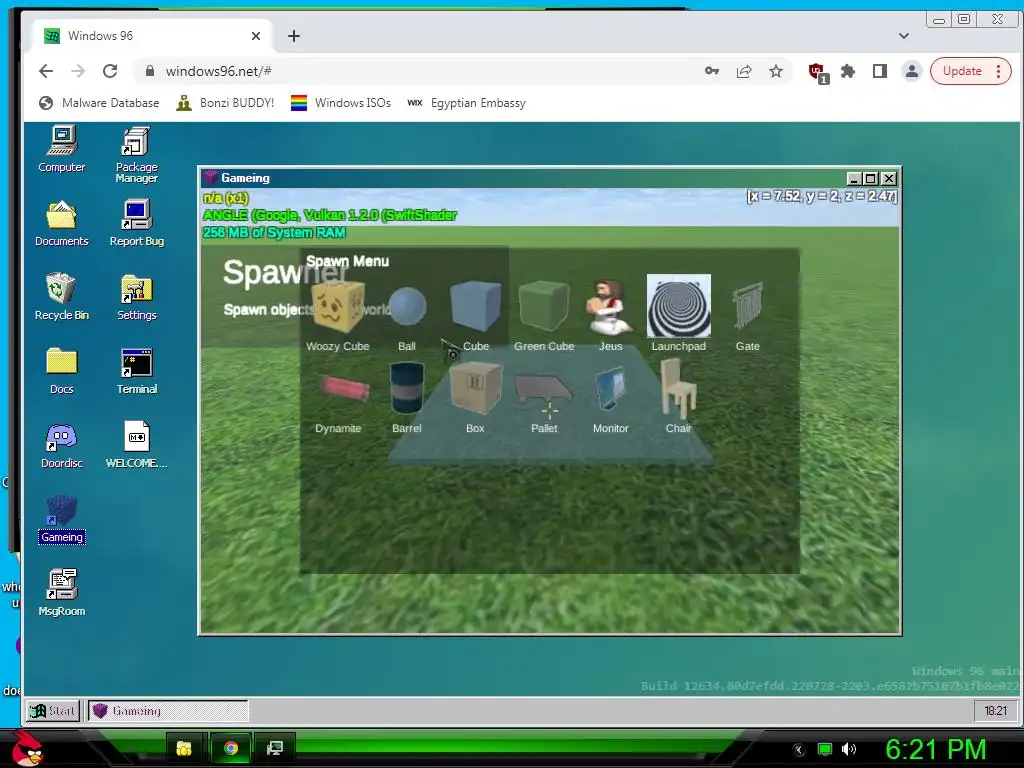This screenshot has height=768, width=1024.
Task: Toggle the browser side panel
Action: pyautogui.click(x=880, y=71)
